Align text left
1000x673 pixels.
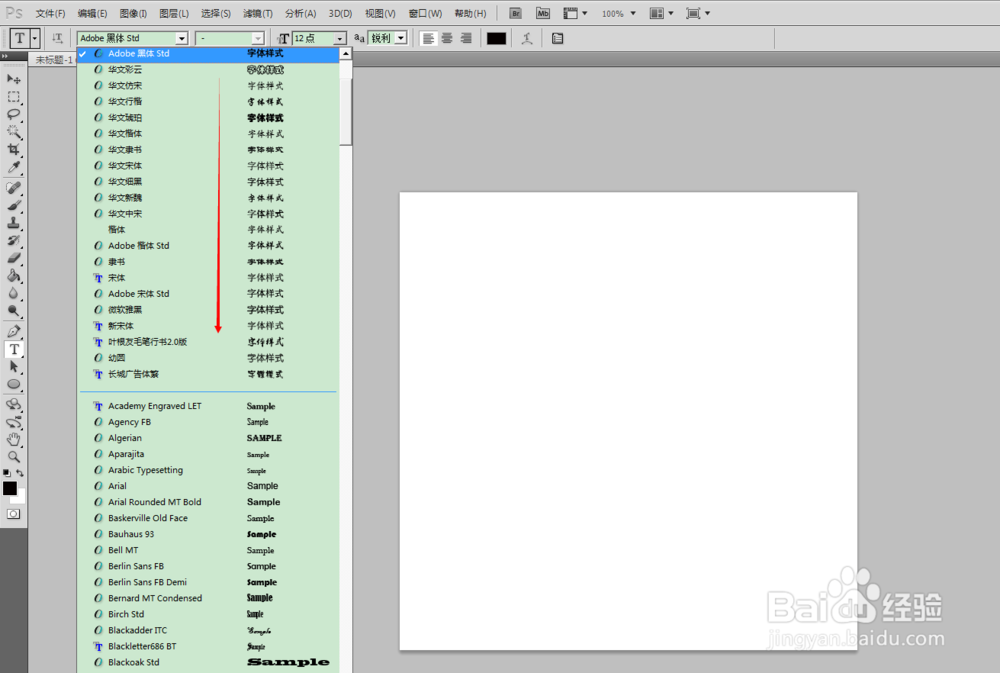pos(429,38)
